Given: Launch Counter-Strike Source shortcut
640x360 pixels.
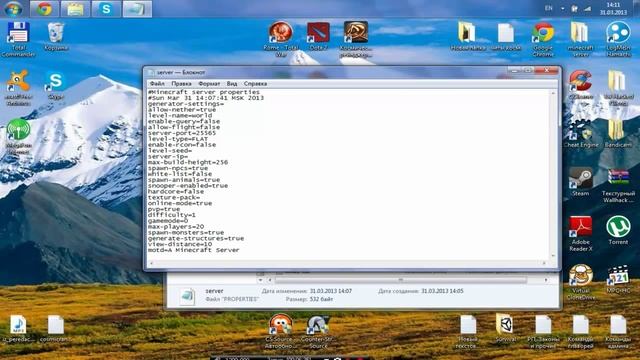Looking at the screenshot, I should [318, 331].
